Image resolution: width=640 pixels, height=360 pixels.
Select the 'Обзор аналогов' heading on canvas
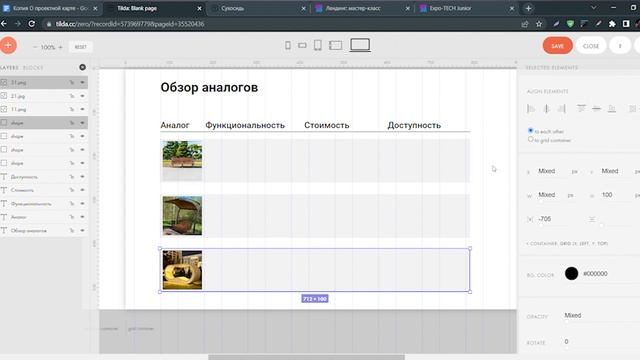pyautogui.click(x=209, y=87)
